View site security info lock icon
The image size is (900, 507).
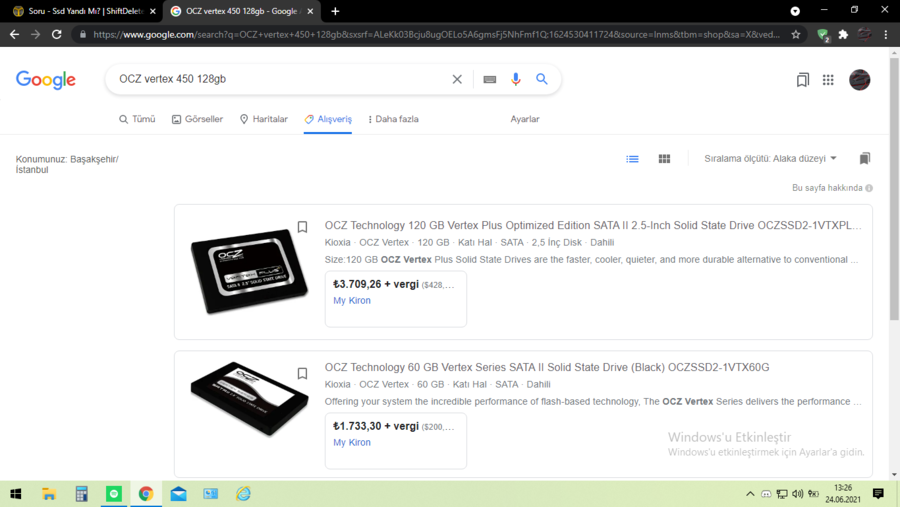pos(83,34)
